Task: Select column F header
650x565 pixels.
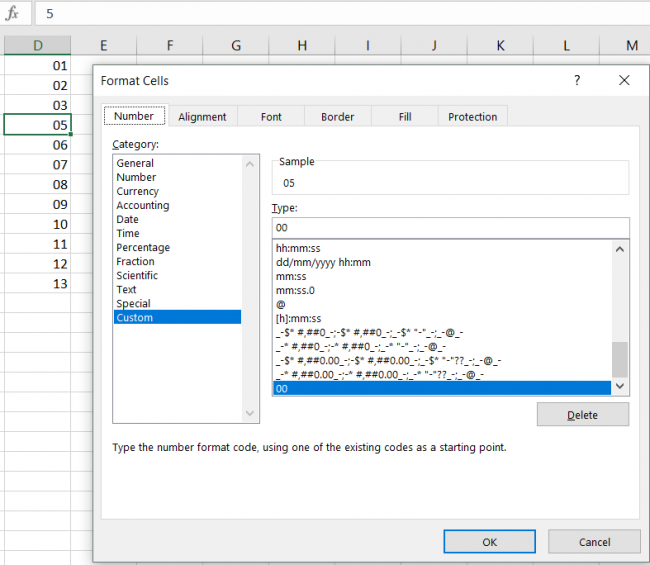Action: click(x=170, y=45)
